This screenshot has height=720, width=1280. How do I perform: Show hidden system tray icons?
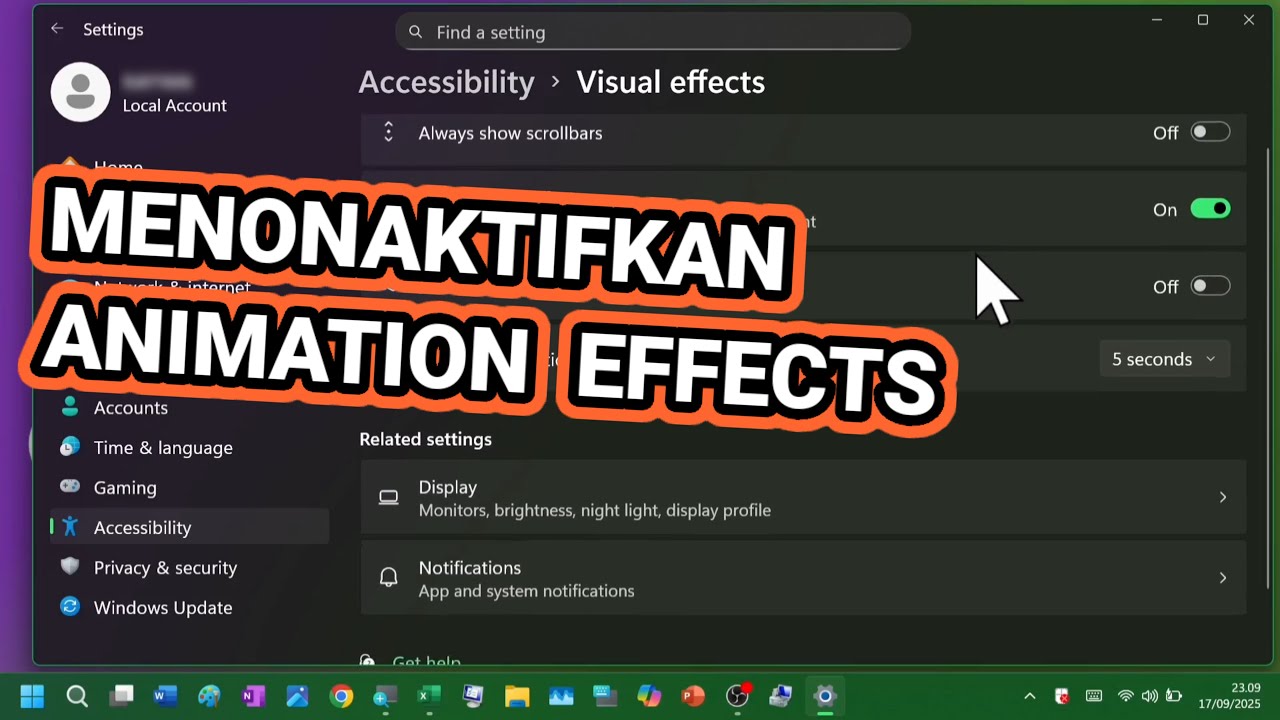(x=1029, y=696)
